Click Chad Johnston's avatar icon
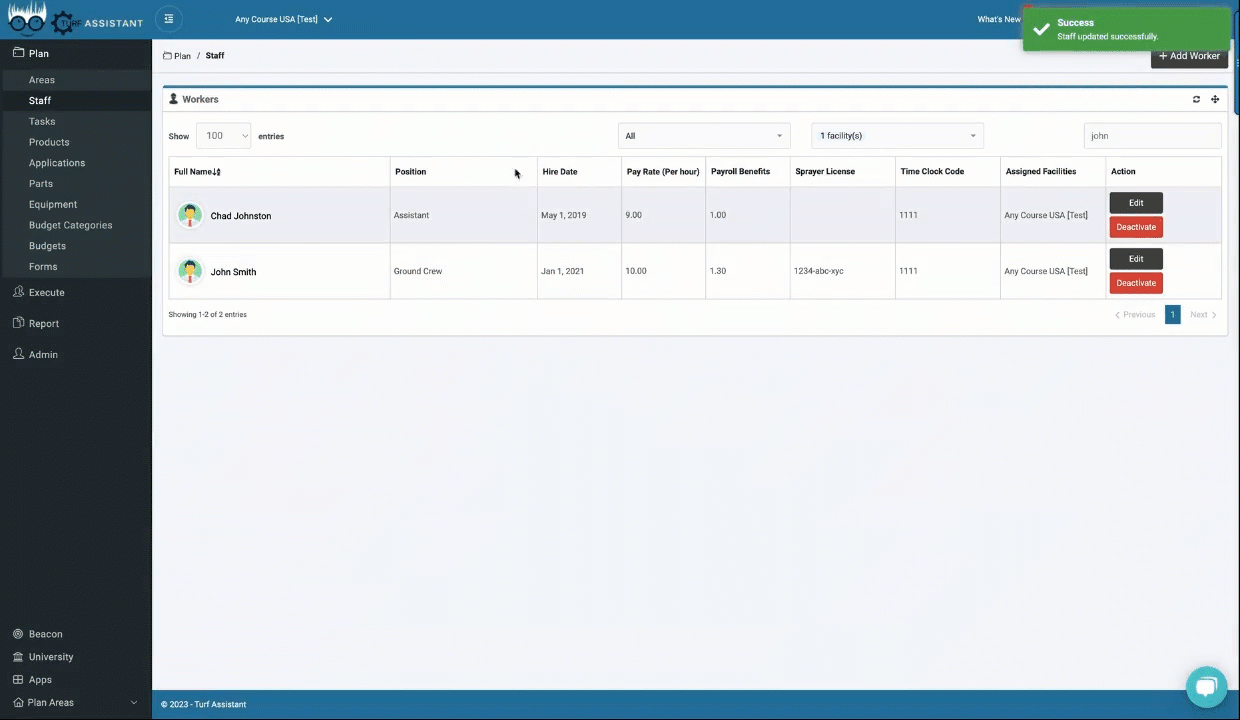Screen dimensions: 1240x720 190,215
